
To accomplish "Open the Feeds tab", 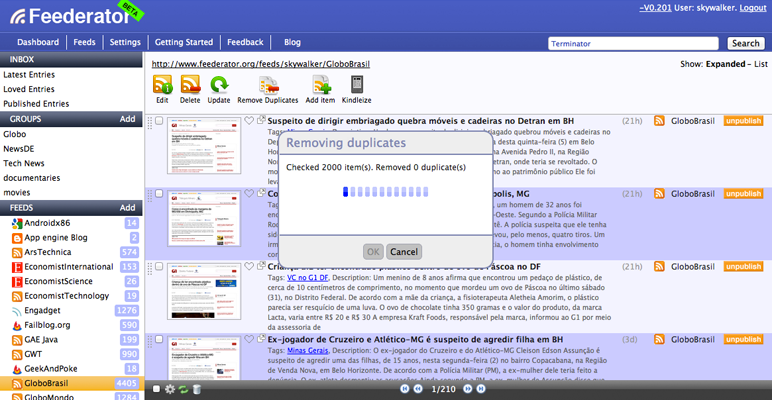I will 84,42.
